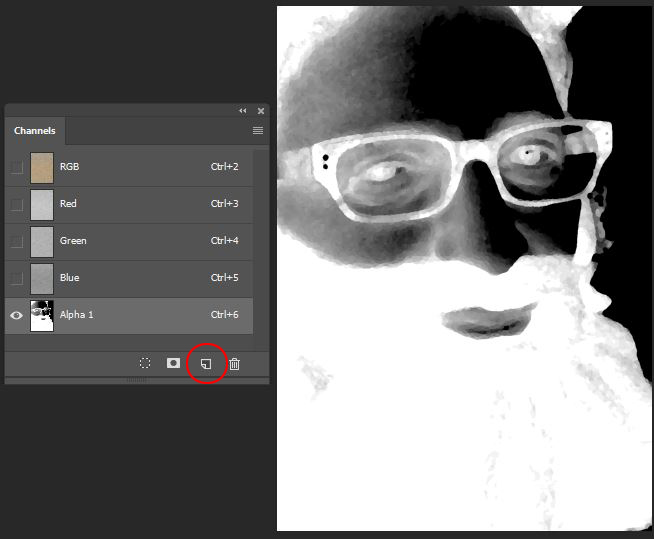Image resolution: width=654 pixels, height=539 pixels.
Task: Enable visibility of the Green channel
Action: point(17,241)
